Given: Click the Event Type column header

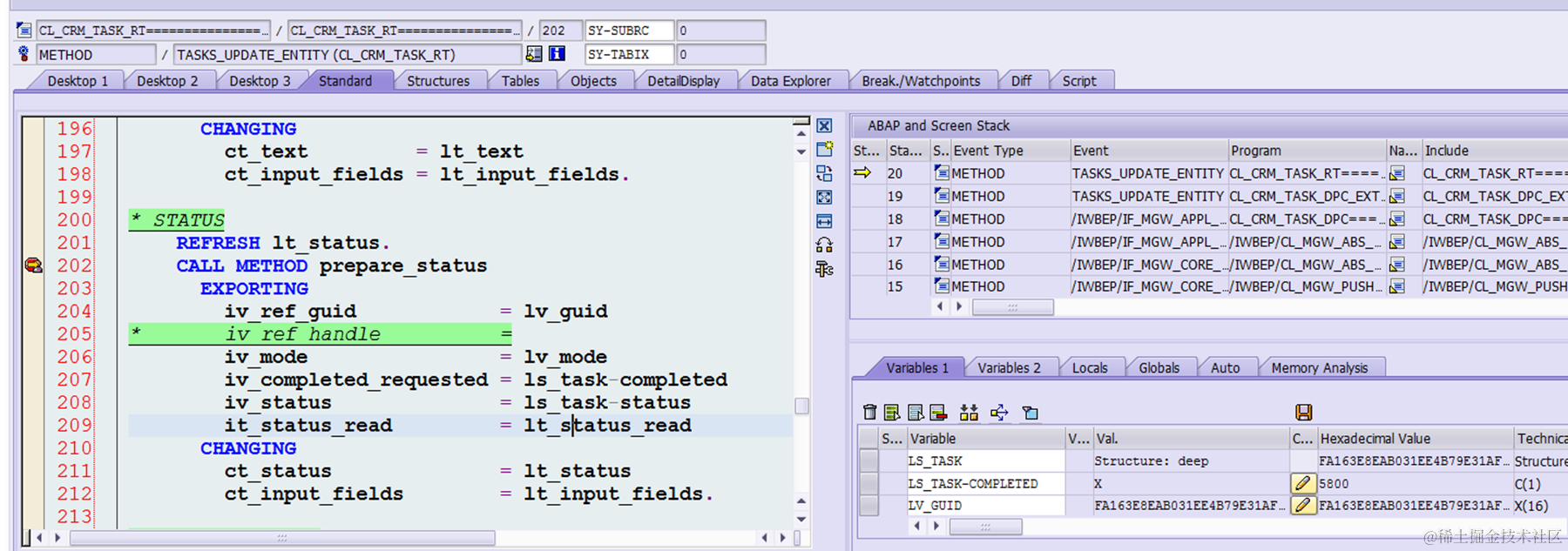Looking at the screenshot, I should (x=1010, y=151).
